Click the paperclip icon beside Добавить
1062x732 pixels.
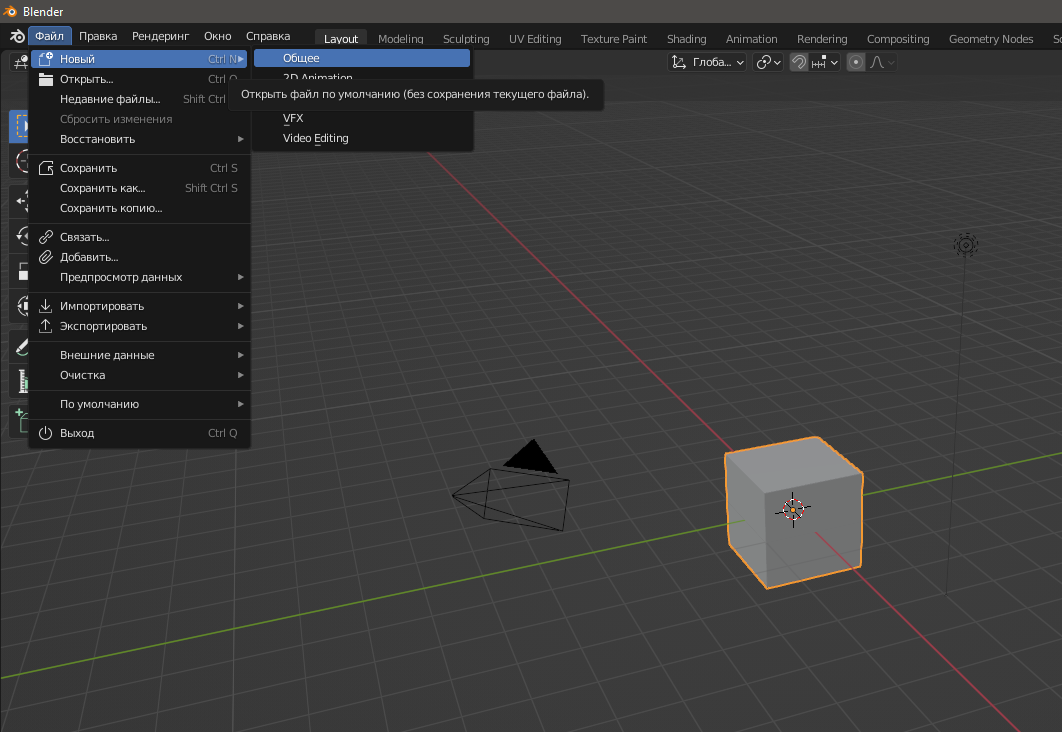click(x=45, y=257)
